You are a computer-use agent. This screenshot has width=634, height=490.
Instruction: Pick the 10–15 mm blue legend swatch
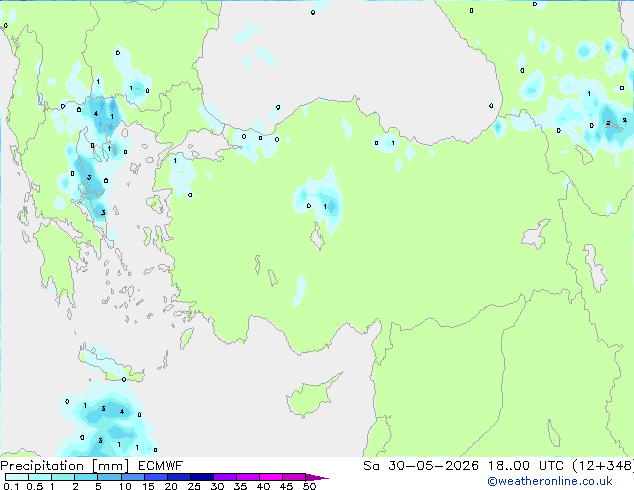click(x=132, y=477)
